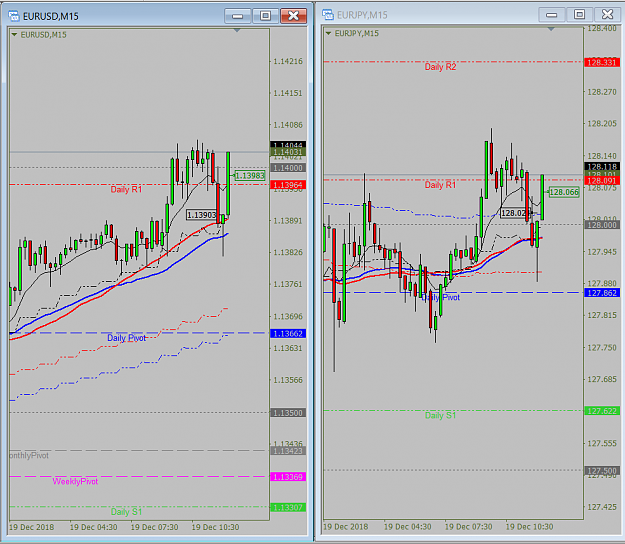Click the red 128.331 Daily R2 tag

(602, 63)
